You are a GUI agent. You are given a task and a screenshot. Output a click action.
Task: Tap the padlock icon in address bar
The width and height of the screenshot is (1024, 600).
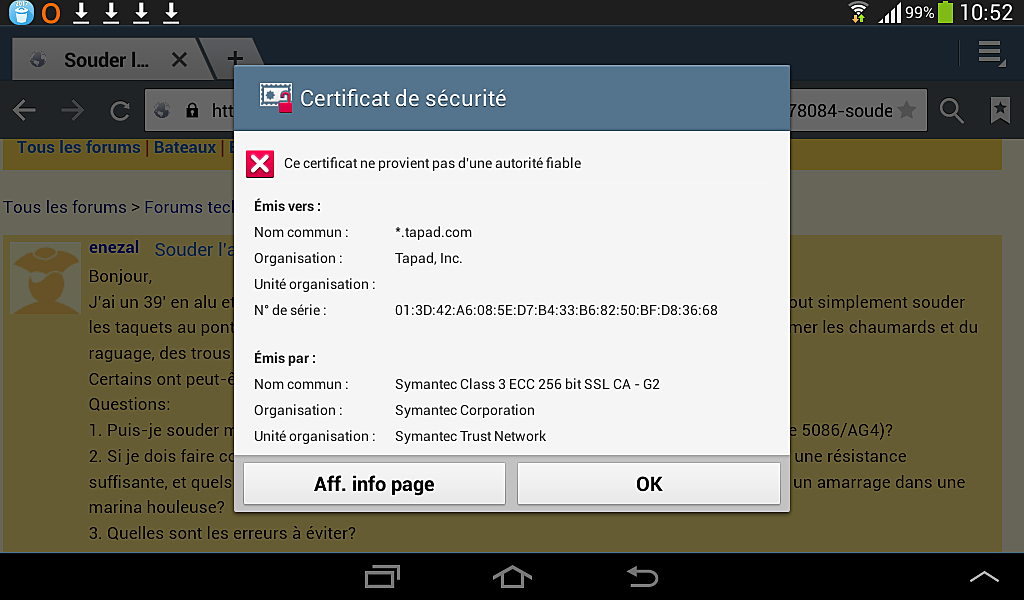pos(192,110)
